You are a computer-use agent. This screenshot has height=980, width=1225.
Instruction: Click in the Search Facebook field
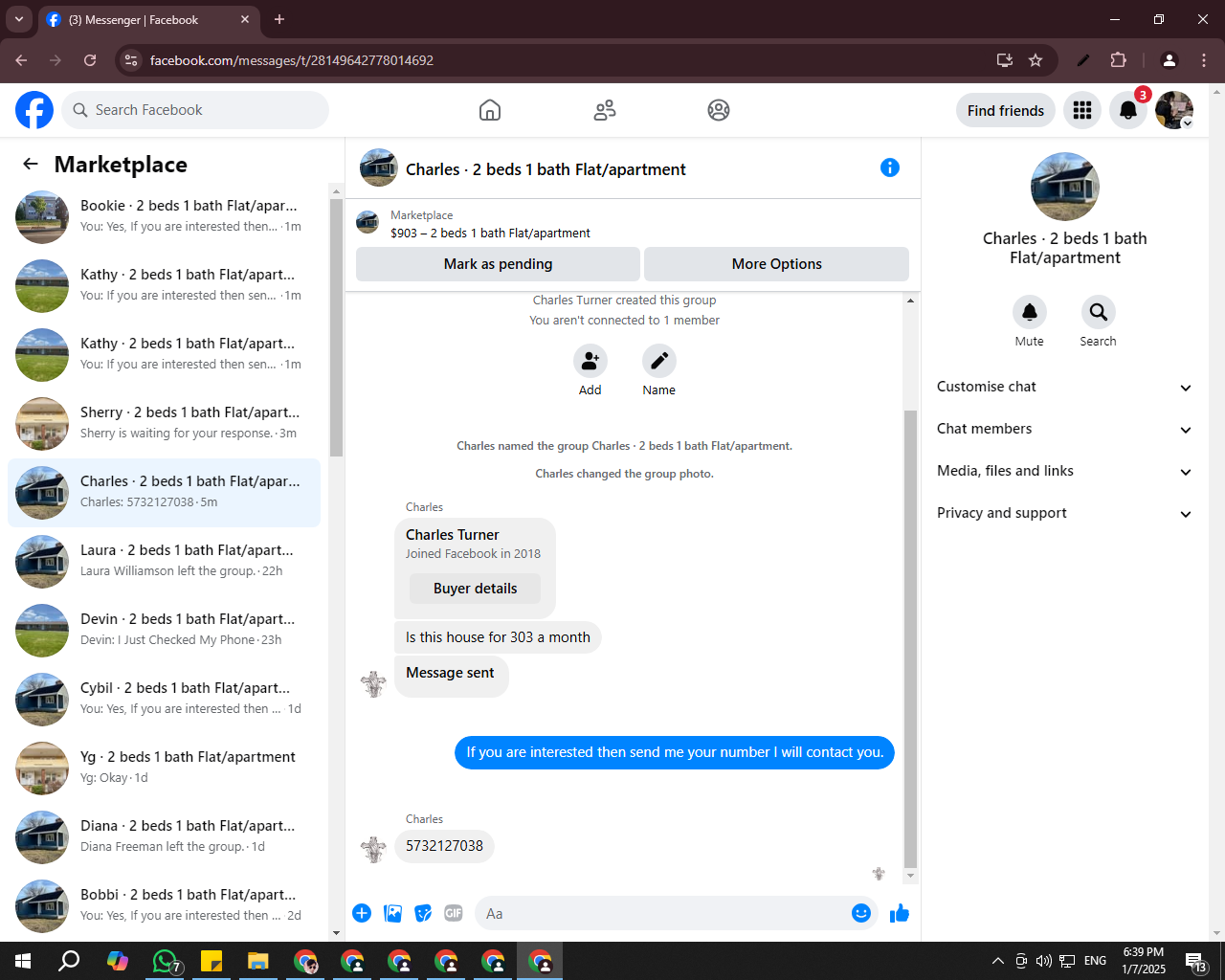click(195, 110)
